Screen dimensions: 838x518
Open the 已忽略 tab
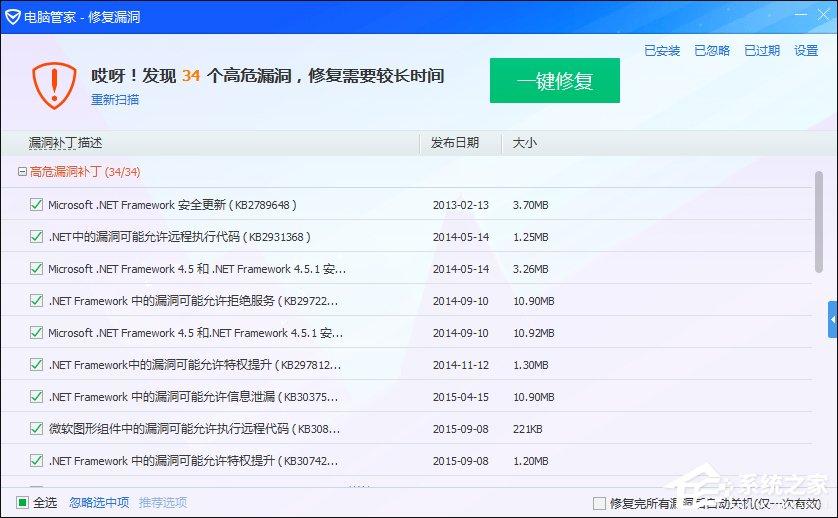(x=712, y=51)
